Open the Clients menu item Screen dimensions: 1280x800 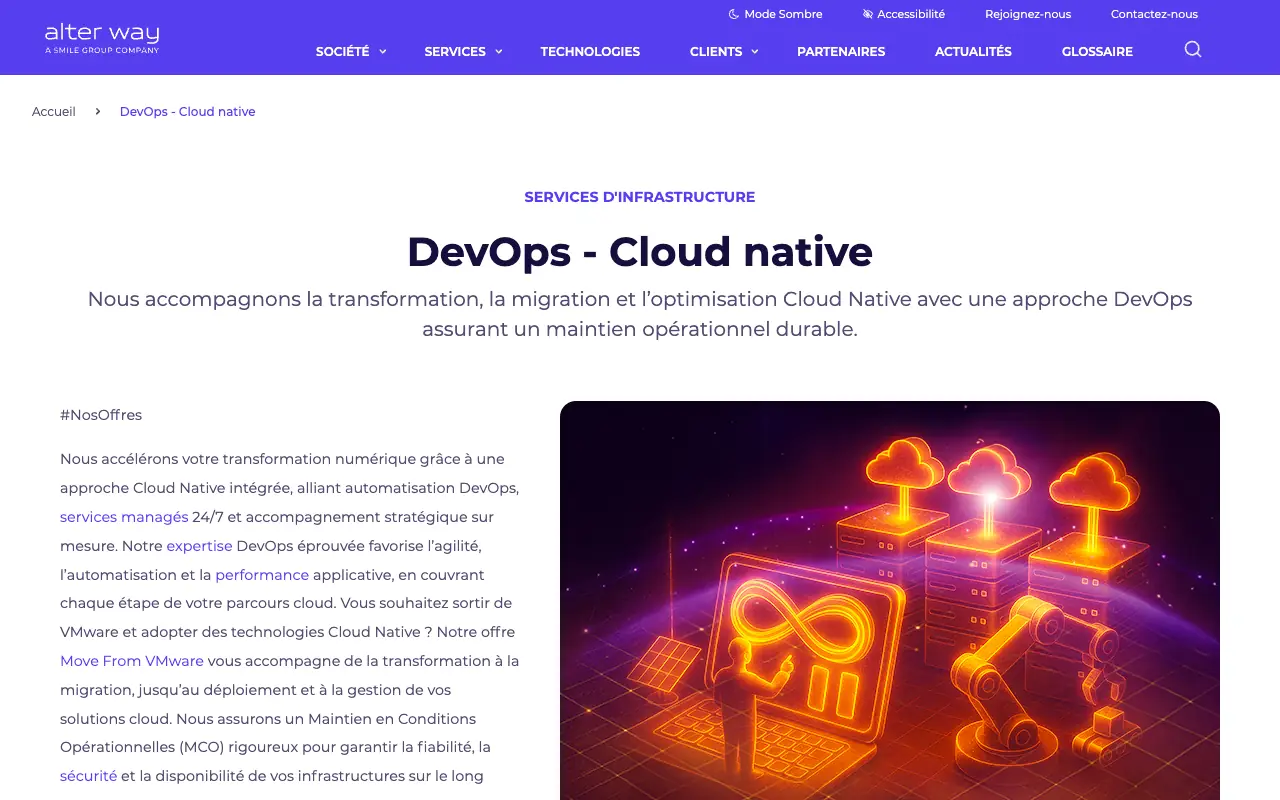point(716,51)
